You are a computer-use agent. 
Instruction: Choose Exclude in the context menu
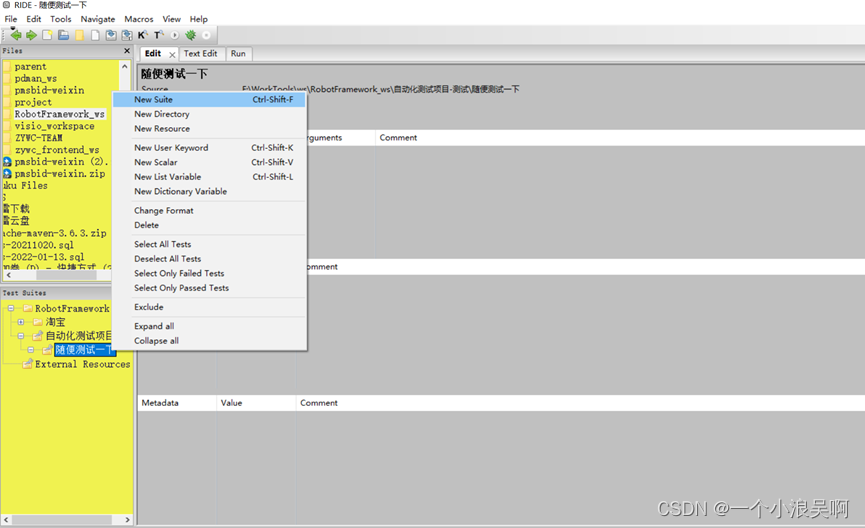[x=210, y=307]
